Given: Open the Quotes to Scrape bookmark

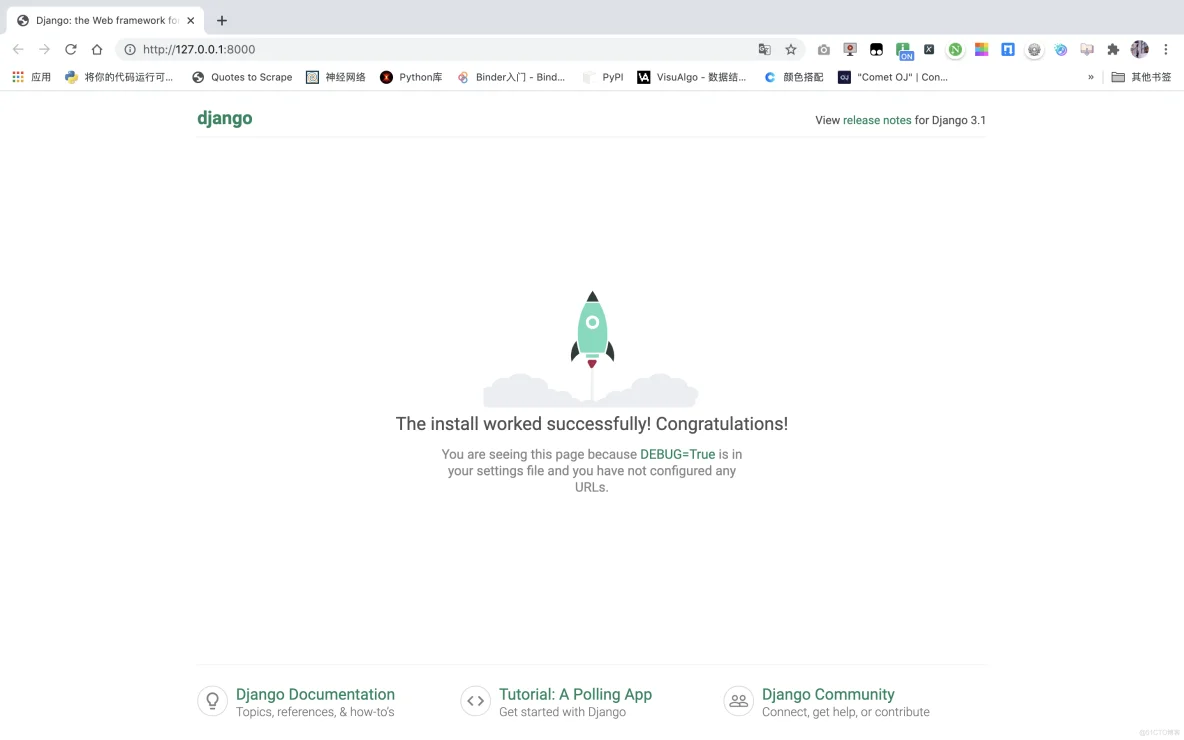Looking at the screenshot, I should (242, 77).
